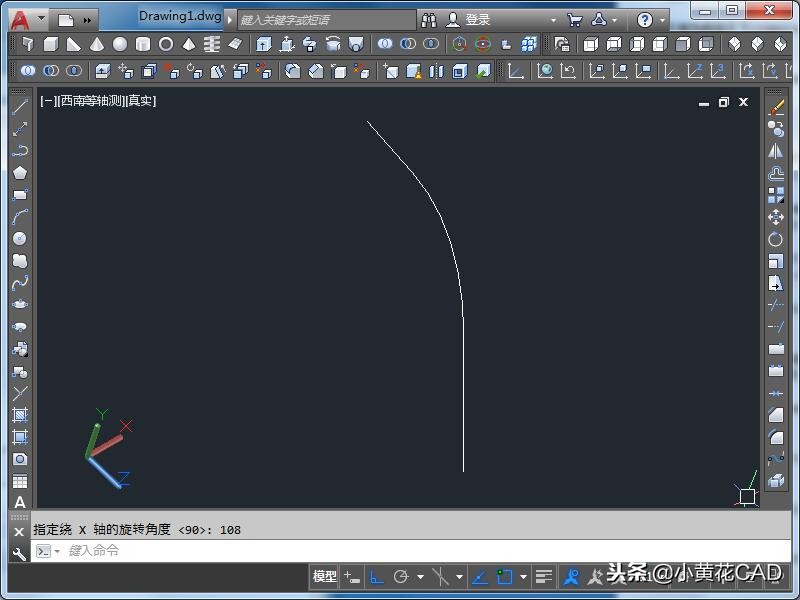Click the 模型 model space button

325,577
